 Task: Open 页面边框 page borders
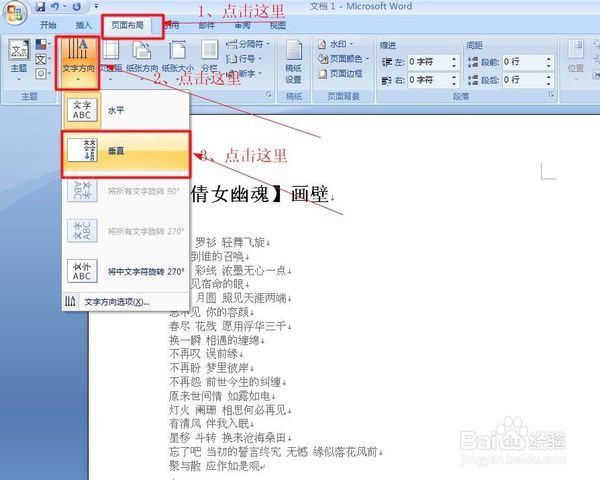pyautogui.click(x=341, y=73)
